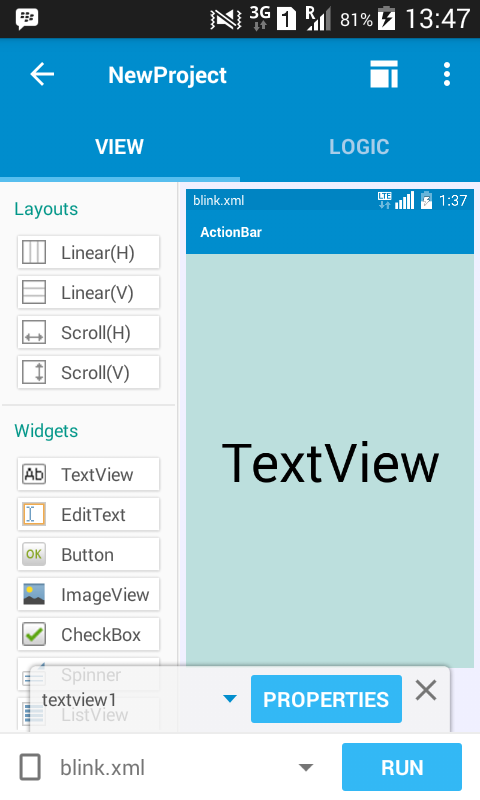This screenshot has height=800, width=480.
Task: Click the Linear(V) label text
Action: pyautogui.click(x=97, y=293)
